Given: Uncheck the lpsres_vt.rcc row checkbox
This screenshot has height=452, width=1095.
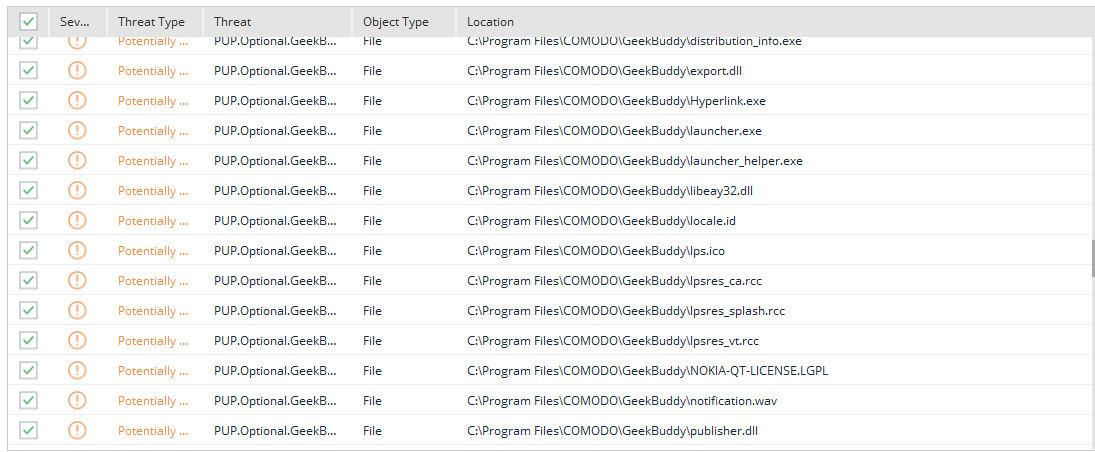Looking at the screenshot, I should (29, 341).
